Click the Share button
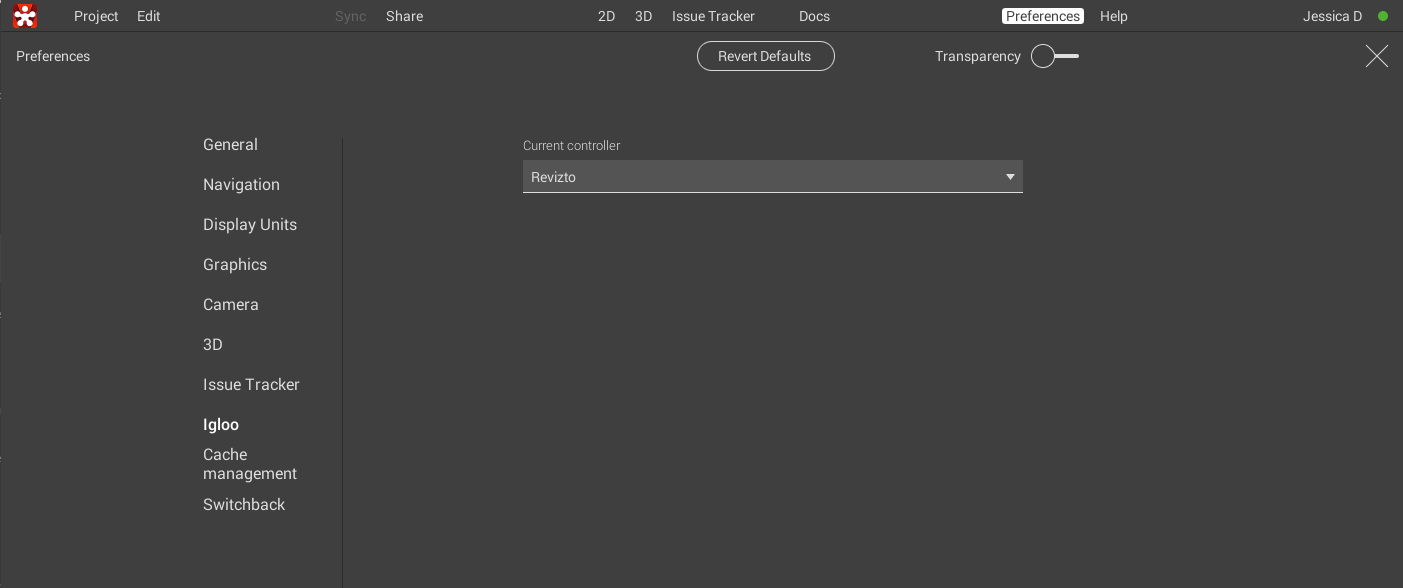1403x588 pixels. [x=404, y=17]
